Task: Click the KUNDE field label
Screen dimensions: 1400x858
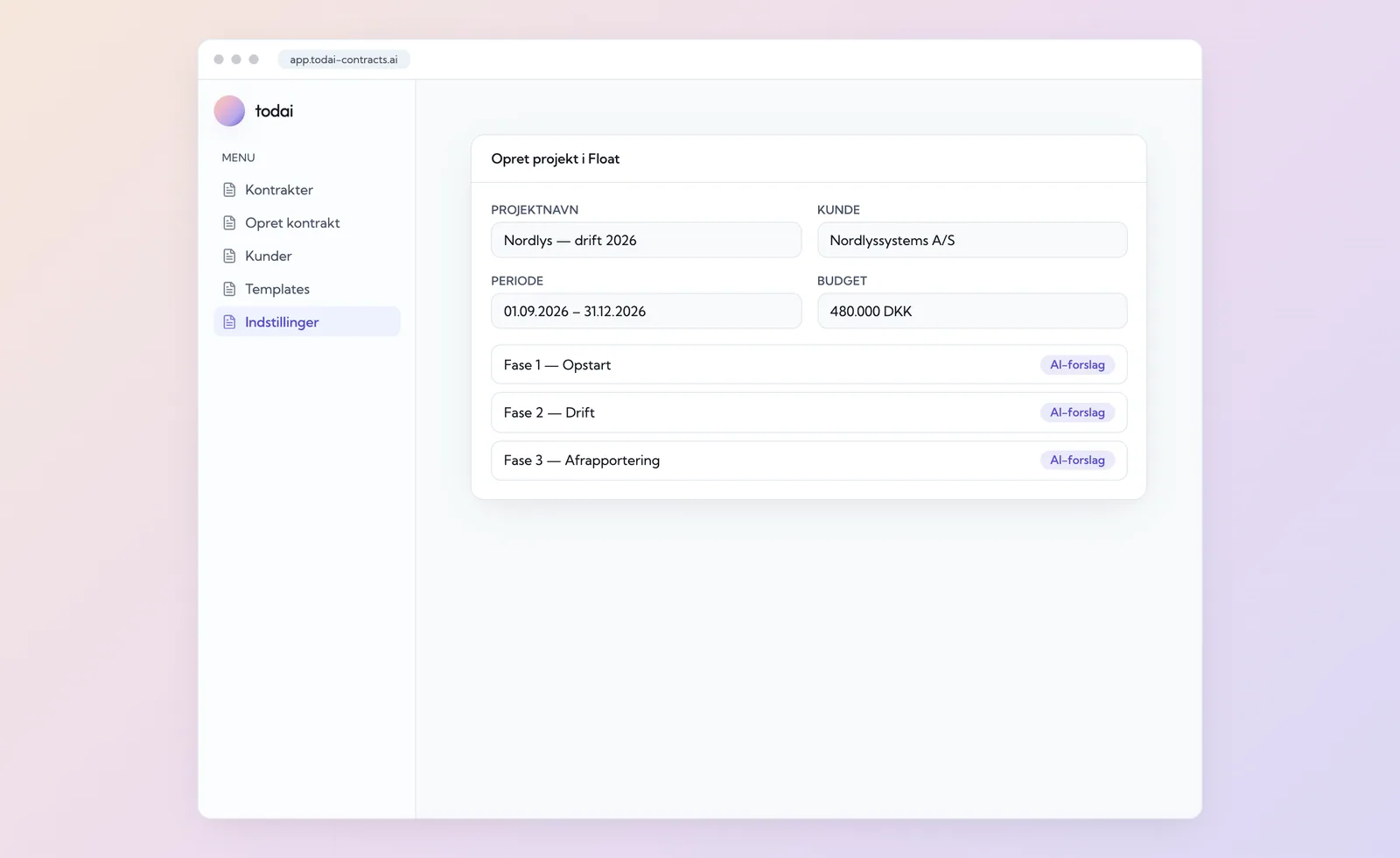Action: coord(838,210)
